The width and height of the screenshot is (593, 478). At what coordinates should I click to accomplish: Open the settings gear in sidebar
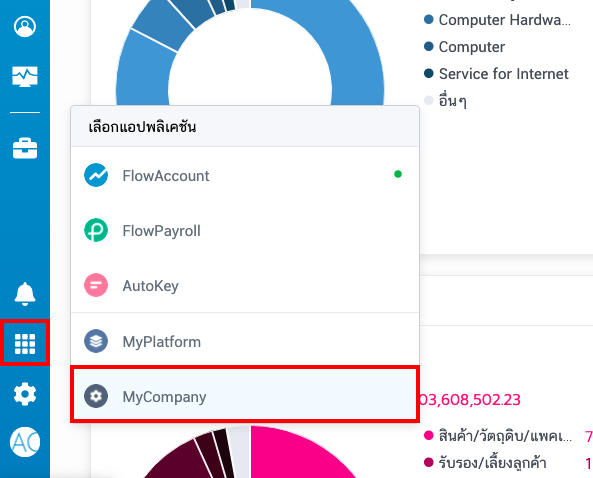point(25,394)
